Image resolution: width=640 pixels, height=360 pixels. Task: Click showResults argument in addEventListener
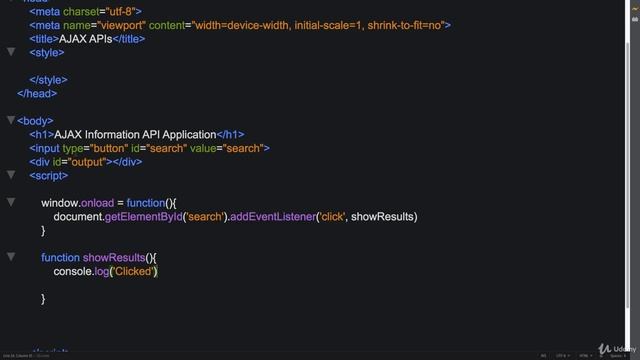click(382, 217)
